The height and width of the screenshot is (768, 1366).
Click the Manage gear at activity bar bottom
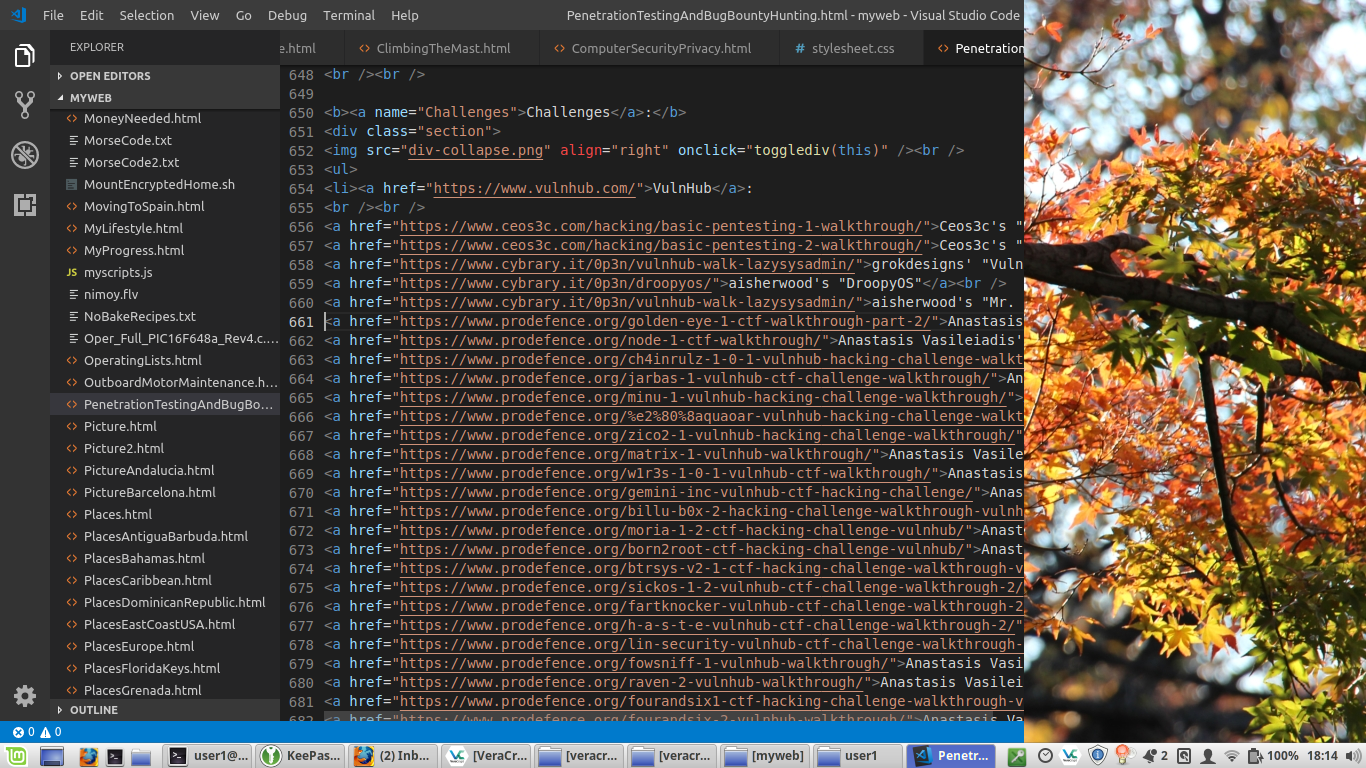[24, 696]
